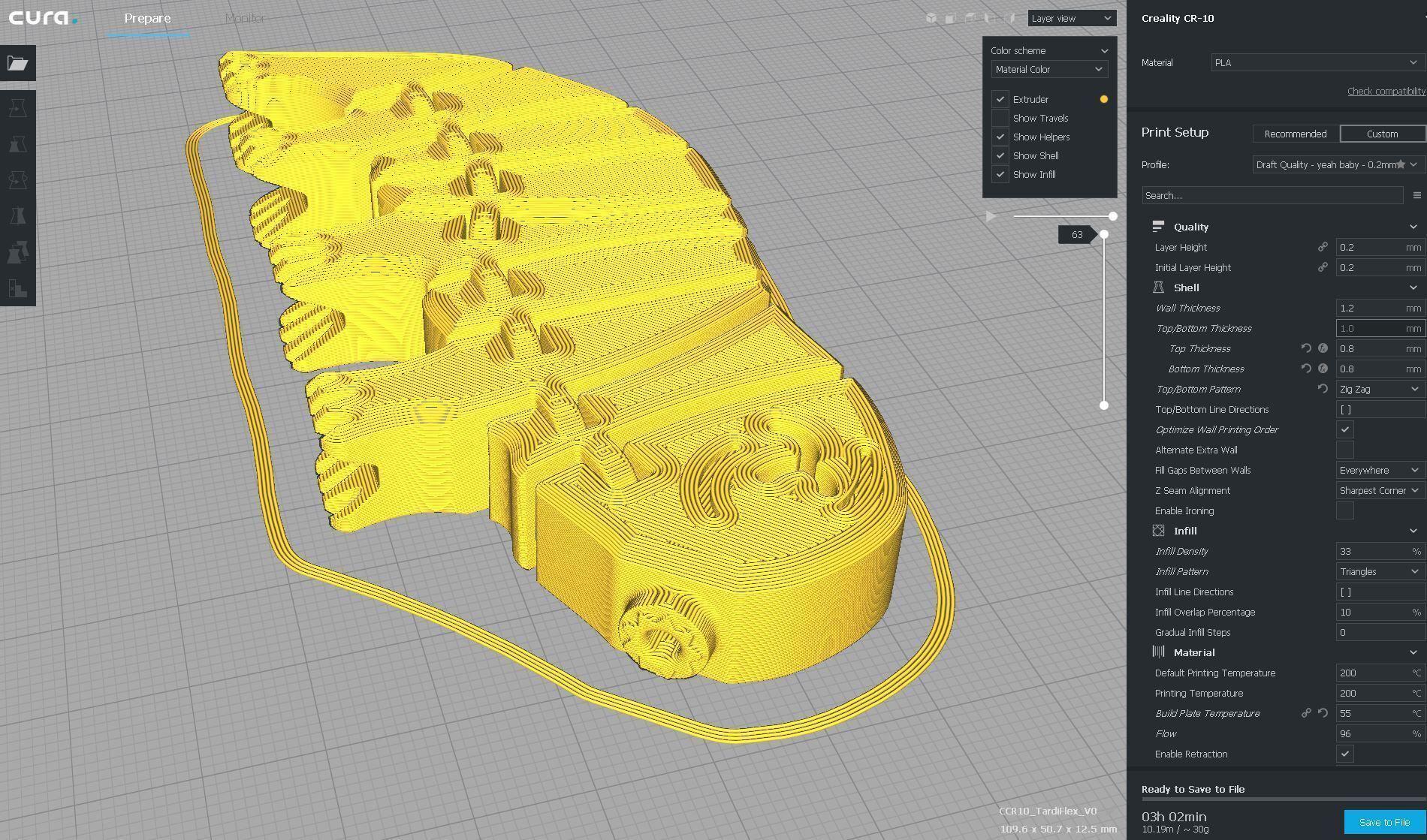Switch to the Monitor tab
Viewport: 1427px width, 840px height.
coord(245,18)
